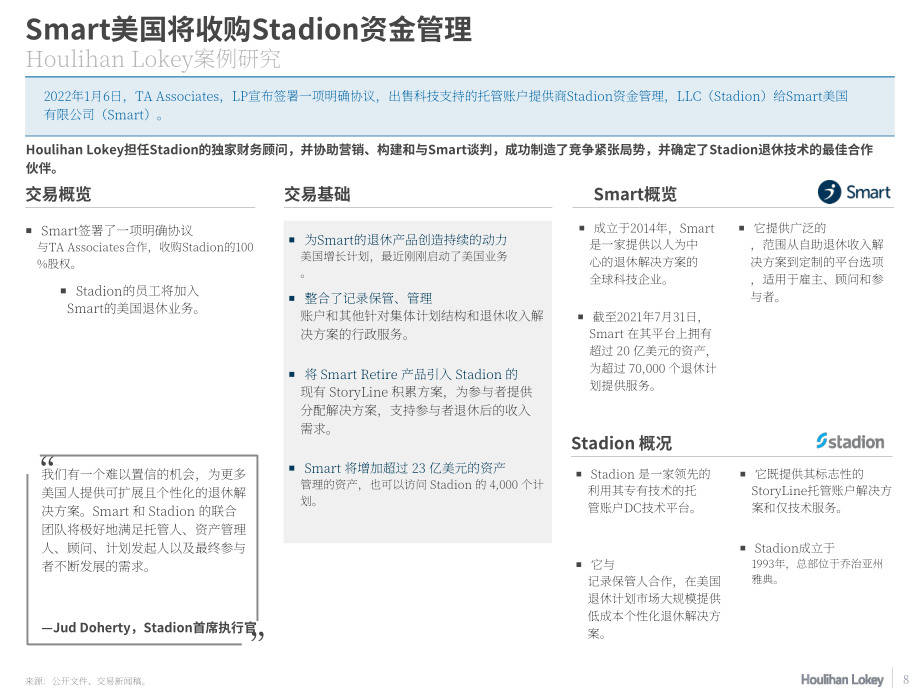920x690 pixels.
Task: Click the quote text beginning '我们有一个难以置信的机会'
Action: pos(144,520)
